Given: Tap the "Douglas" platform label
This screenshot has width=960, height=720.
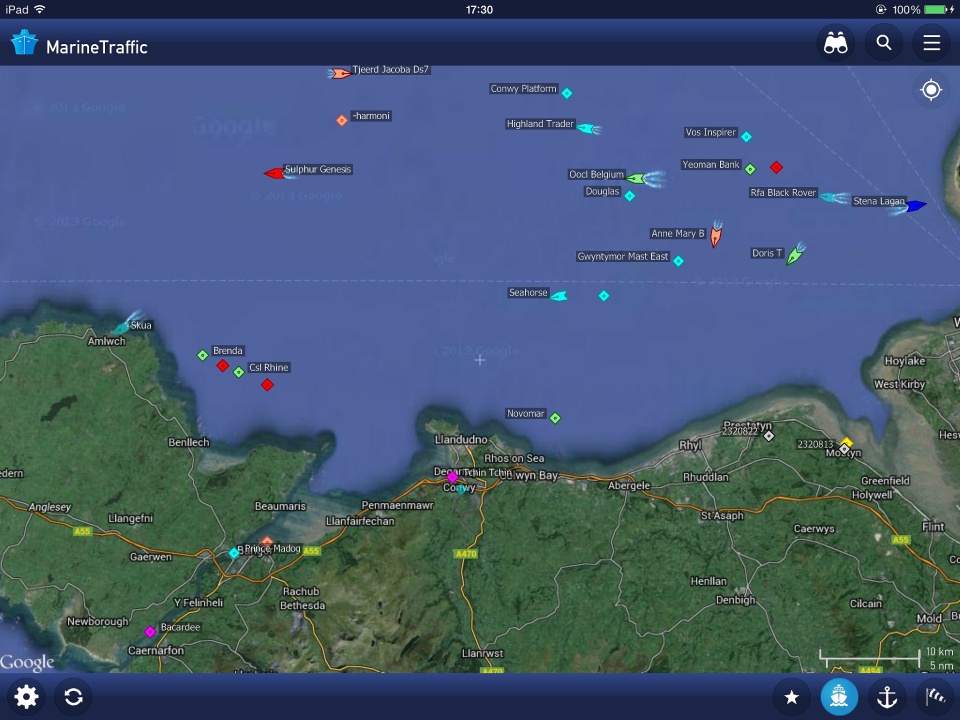Looking at the screenshot, I should pos(602,192).
